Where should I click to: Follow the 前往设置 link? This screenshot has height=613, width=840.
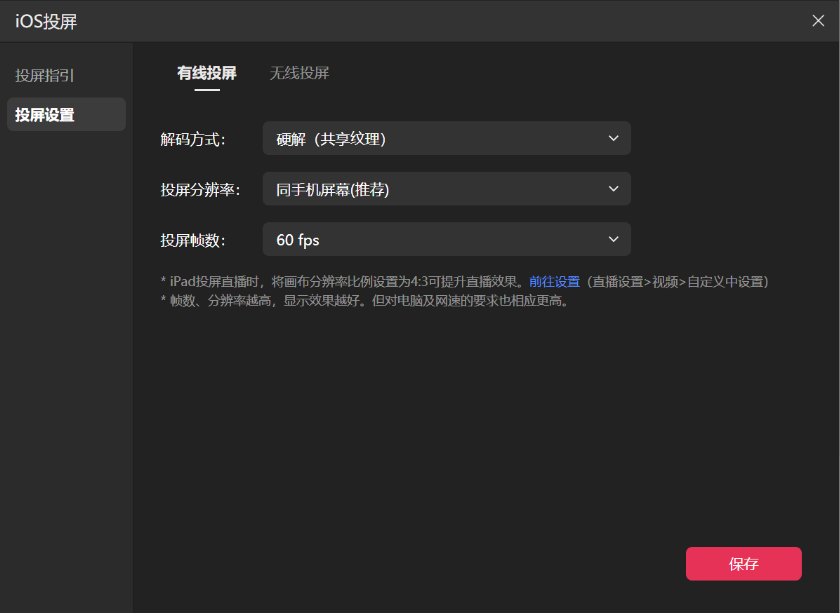(554, 282)
